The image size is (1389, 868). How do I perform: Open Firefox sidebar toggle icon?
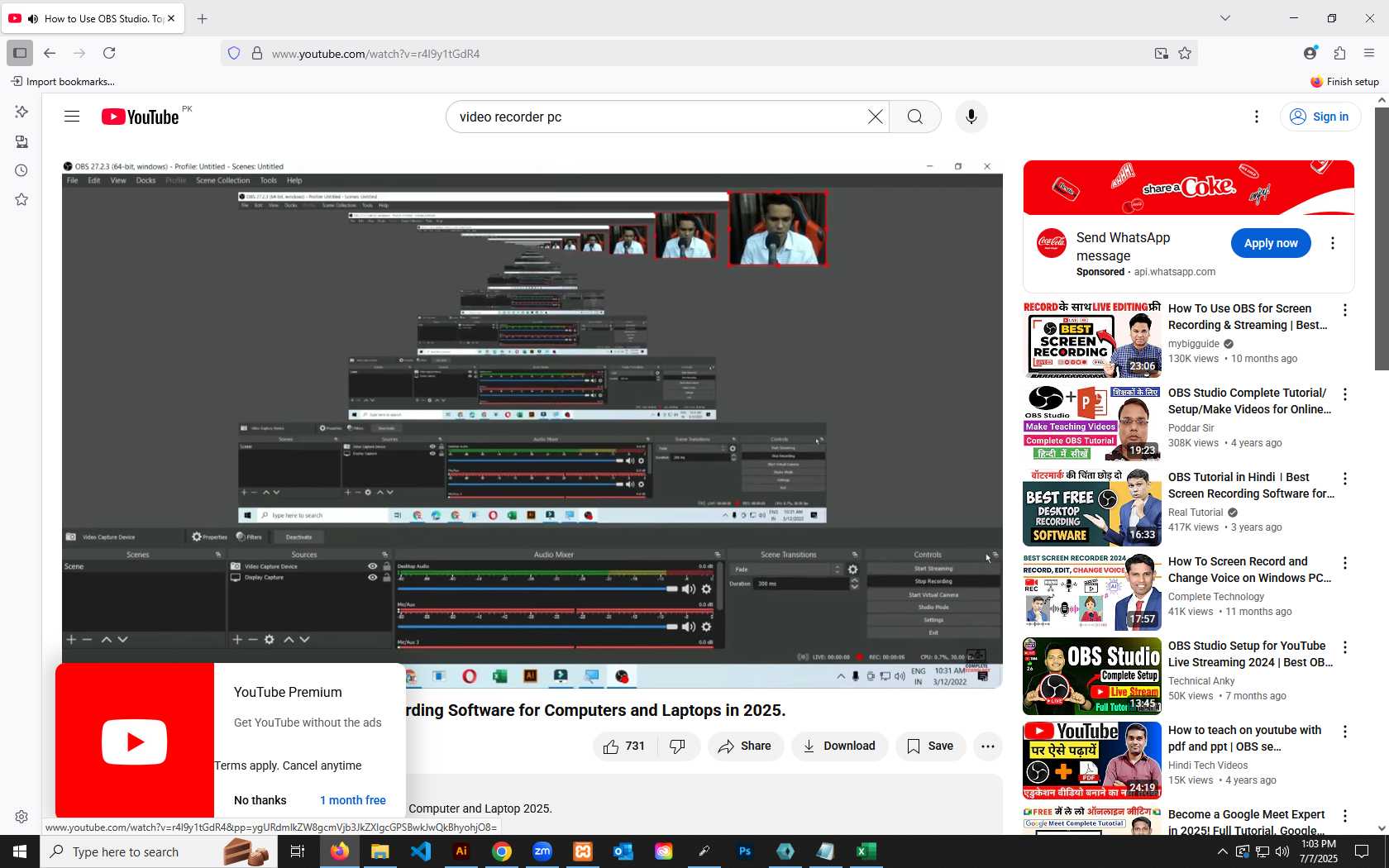[20, 53]
